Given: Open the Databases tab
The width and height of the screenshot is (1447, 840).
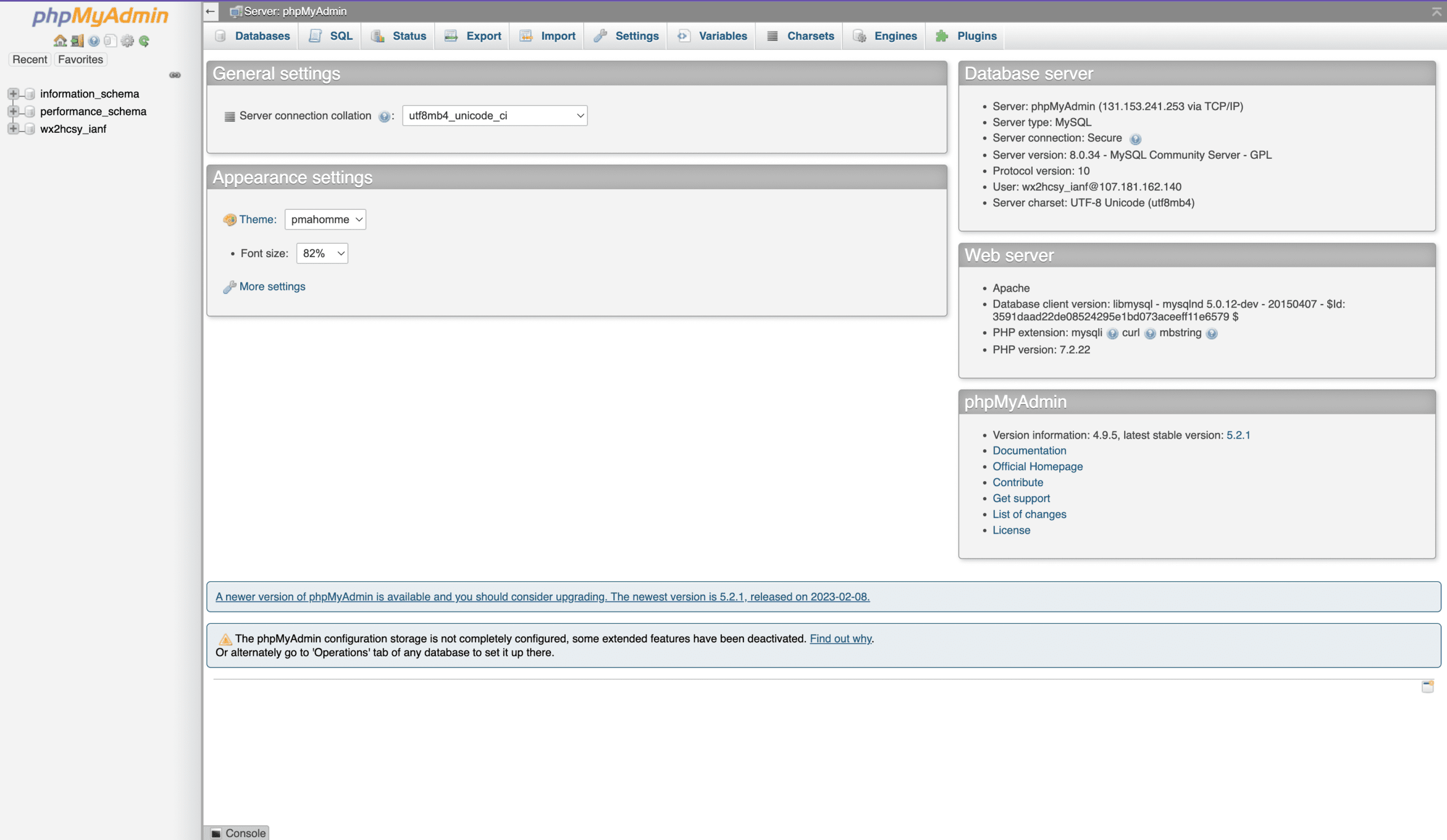Looking at the screenshot, I should coord(252,36).
